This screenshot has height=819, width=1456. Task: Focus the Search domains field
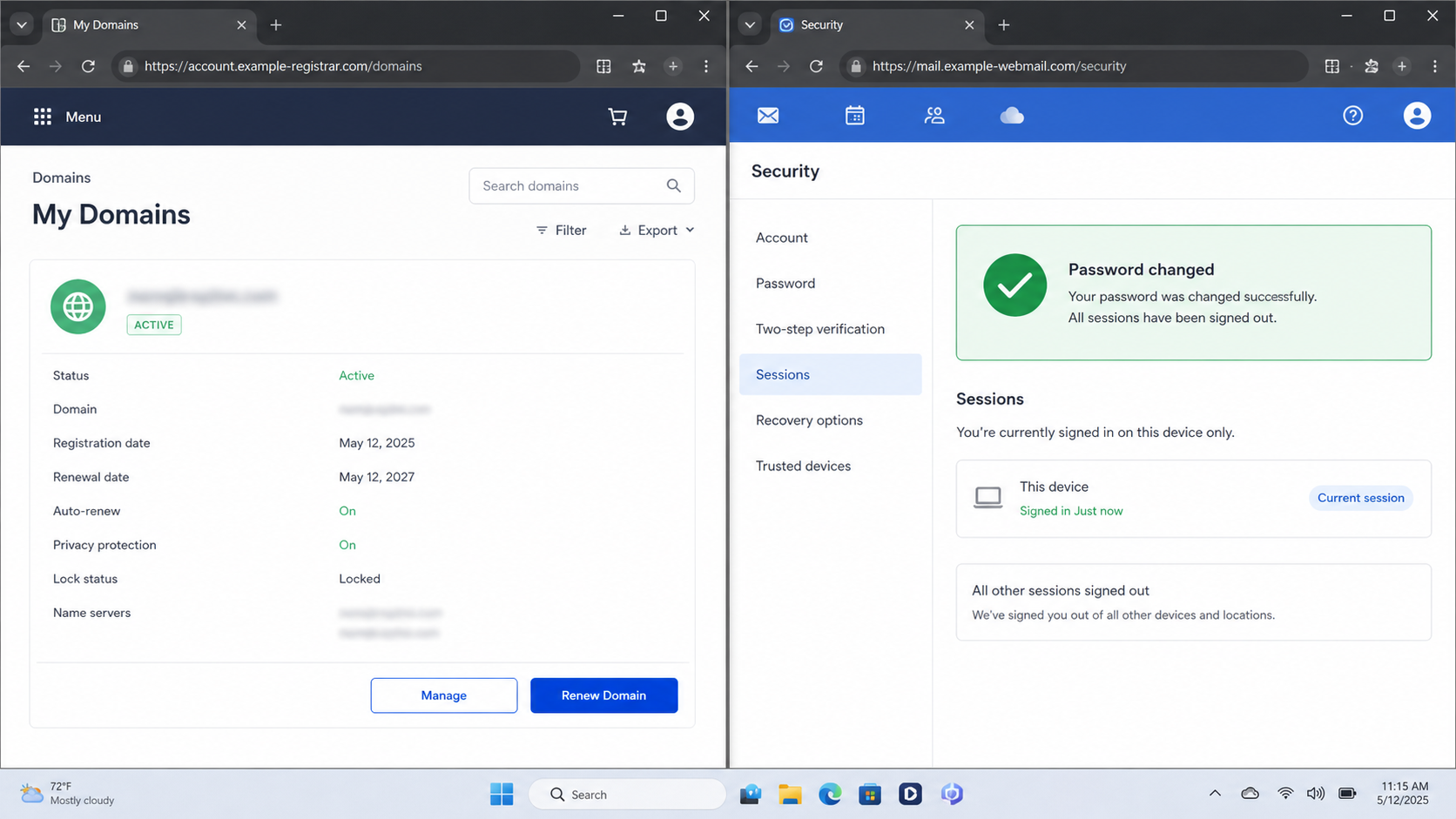pos(582,185)
